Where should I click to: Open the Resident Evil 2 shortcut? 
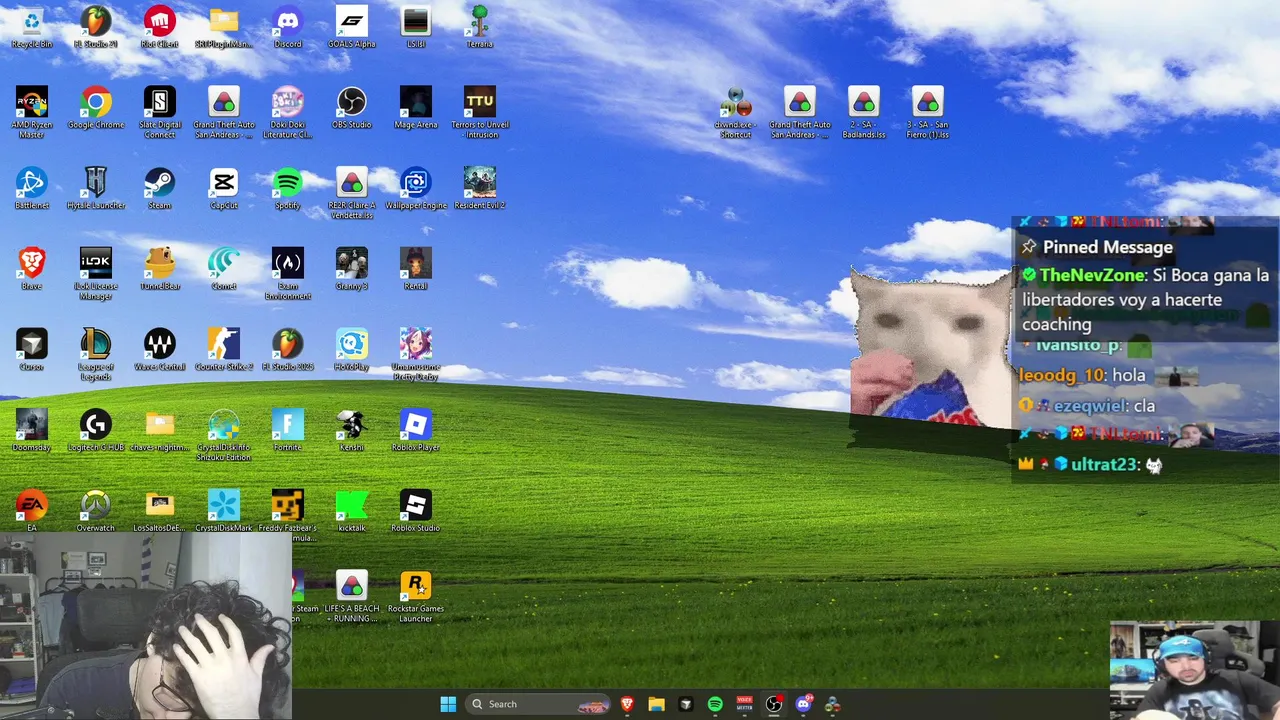coord(480,189)
